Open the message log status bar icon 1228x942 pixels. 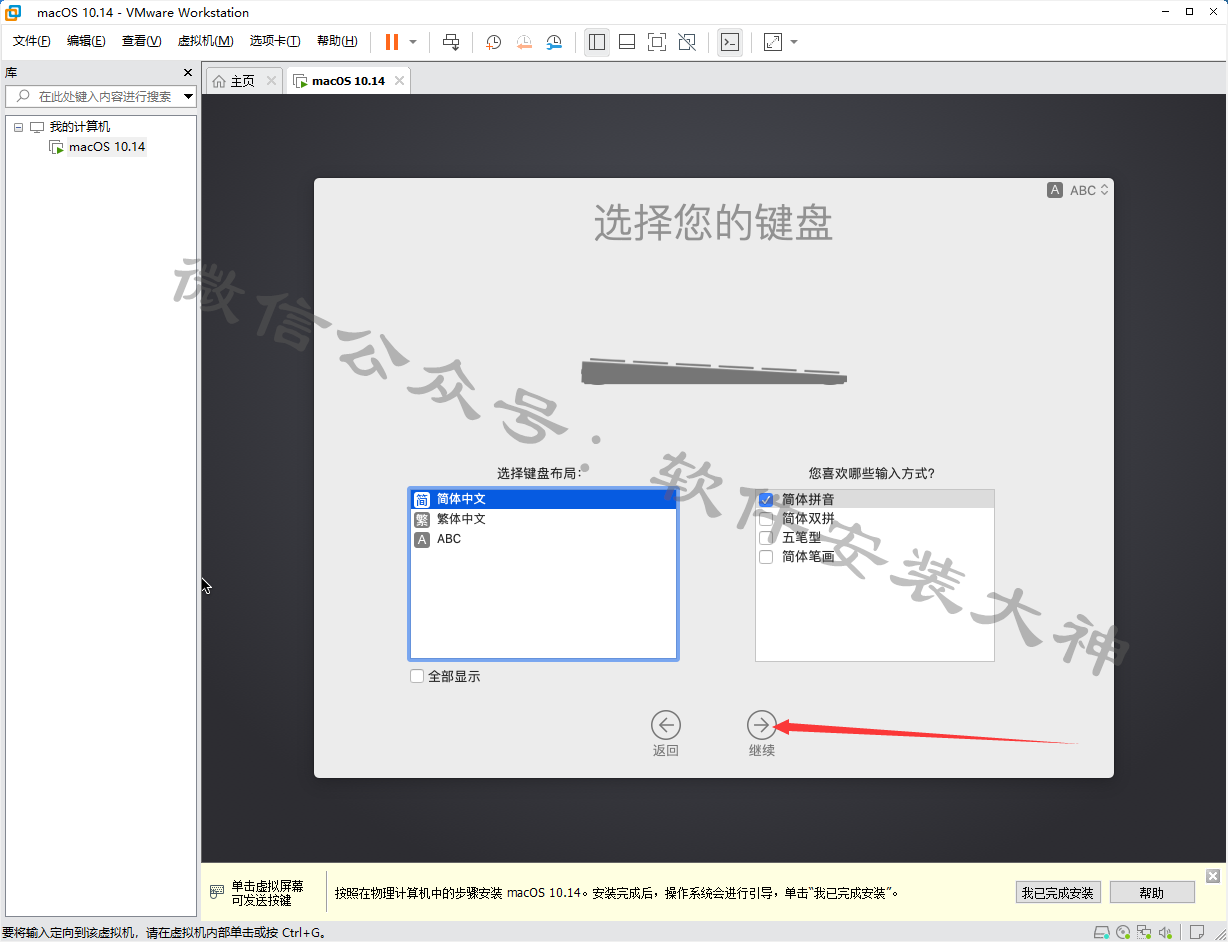1195,932
